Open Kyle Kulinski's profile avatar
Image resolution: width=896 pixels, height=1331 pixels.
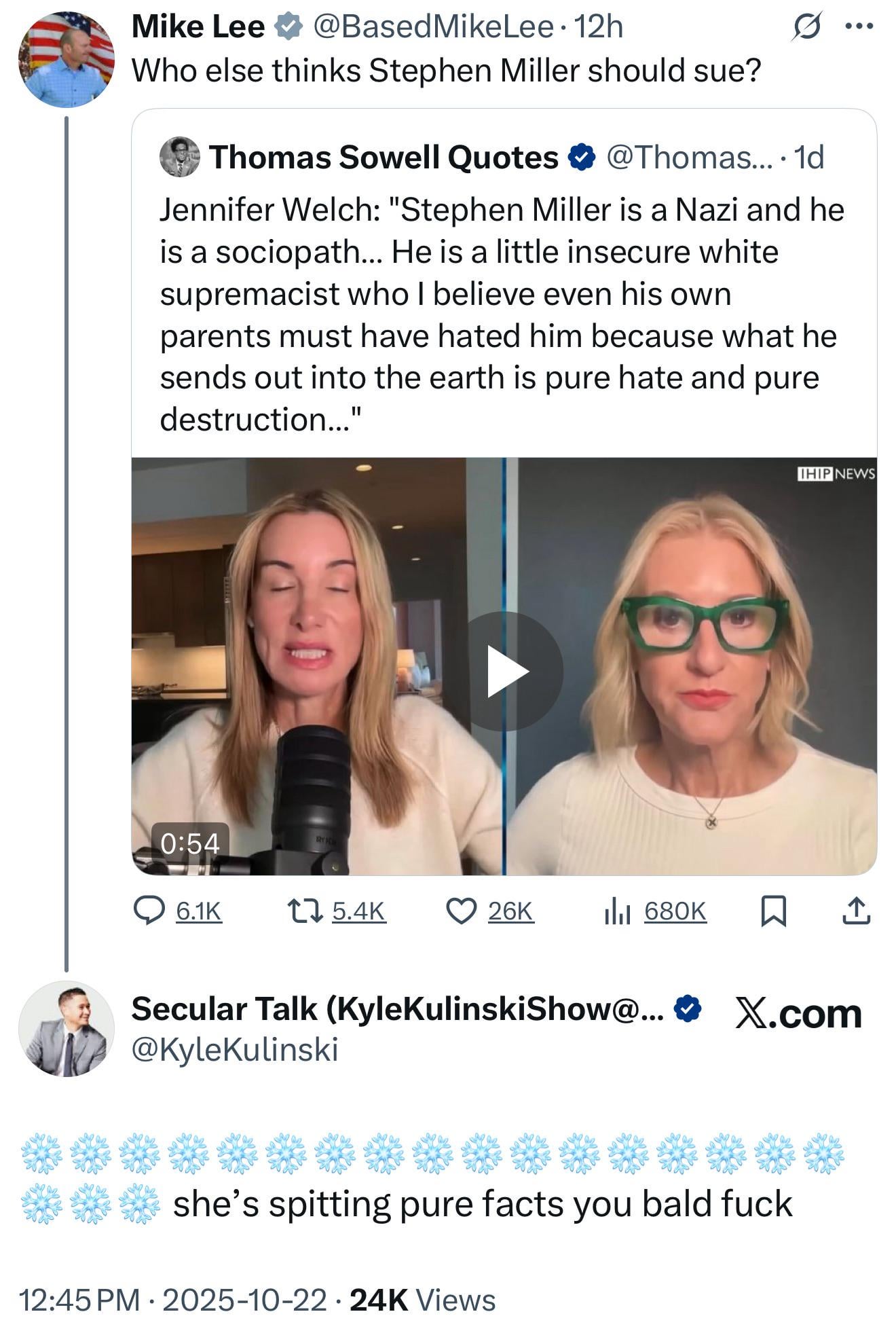[66, 1029]
